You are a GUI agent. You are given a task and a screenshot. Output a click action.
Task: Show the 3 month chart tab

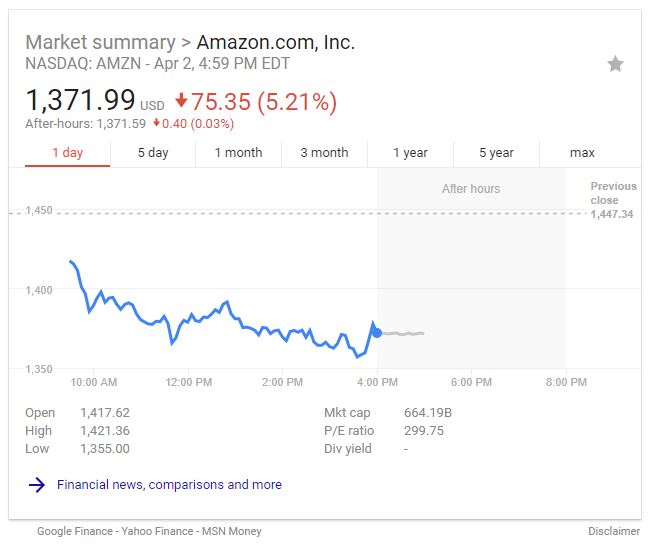[324, 153]
